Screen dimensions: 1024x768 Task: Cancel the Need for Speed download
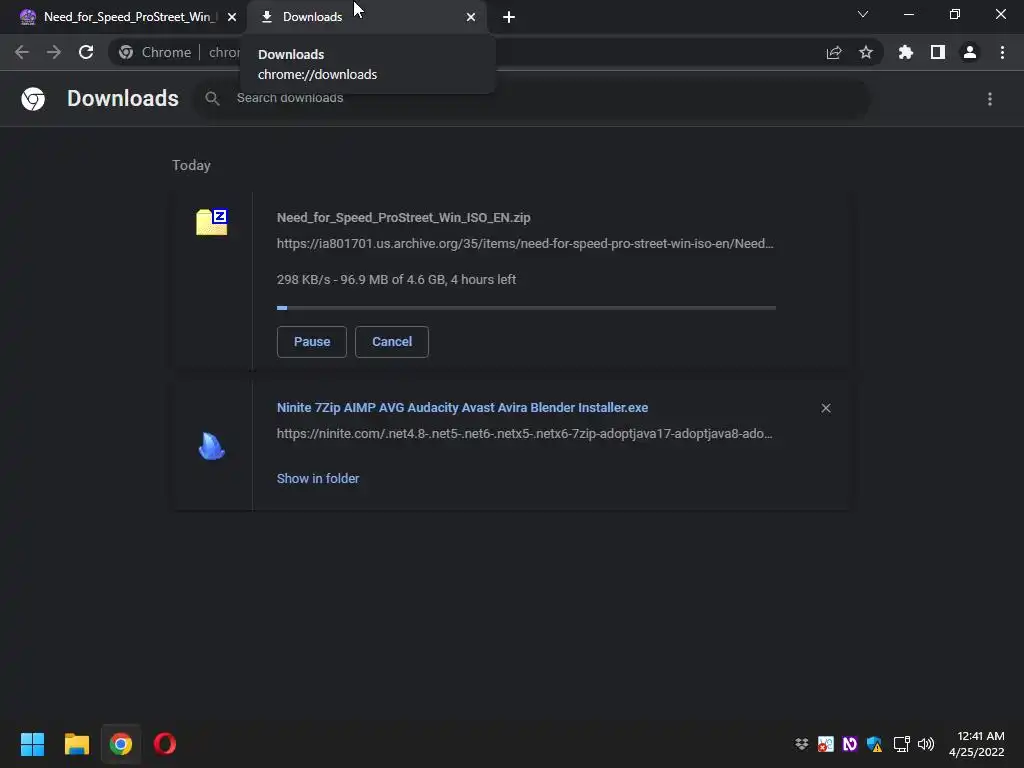pos(392,342)
